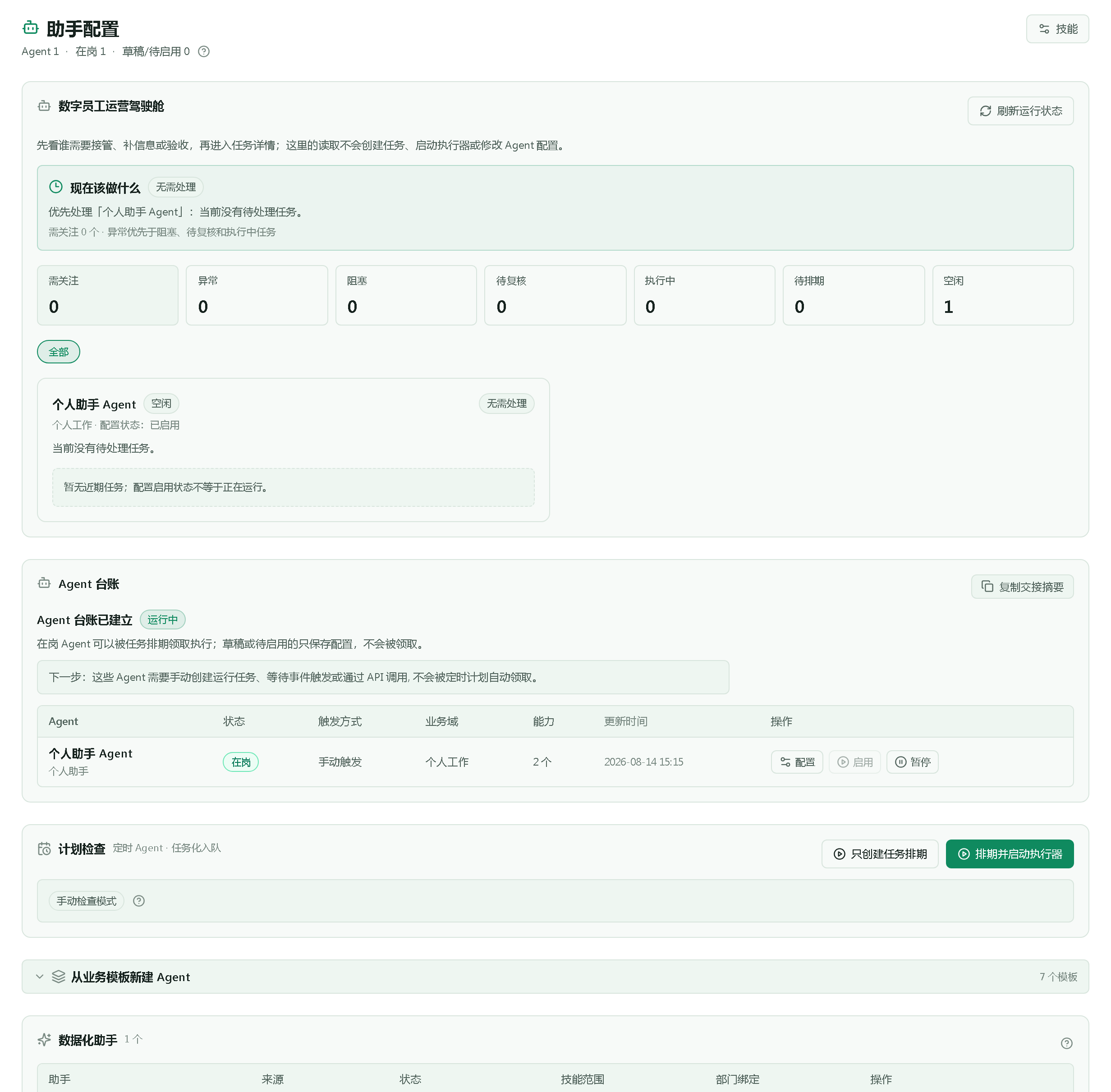The height and width of the screenshot is (1092, 1111).
Task: Click the sparkle icon beside 数据化助手
Action: [x=44, y=1040]
